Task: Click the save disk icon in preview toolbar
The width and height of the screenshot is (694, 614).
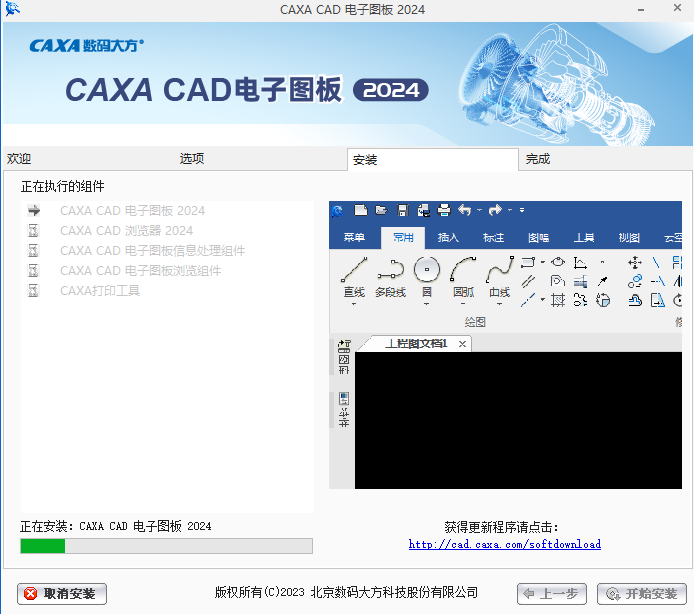Action: click(x=403, y=210)
